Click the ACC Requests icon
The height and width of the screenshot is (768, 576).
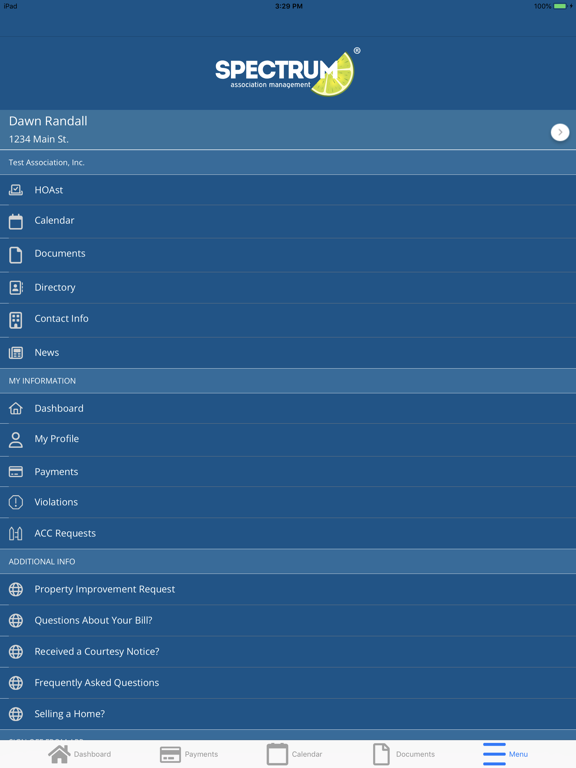pyautogui.click(x=16, y=533)
